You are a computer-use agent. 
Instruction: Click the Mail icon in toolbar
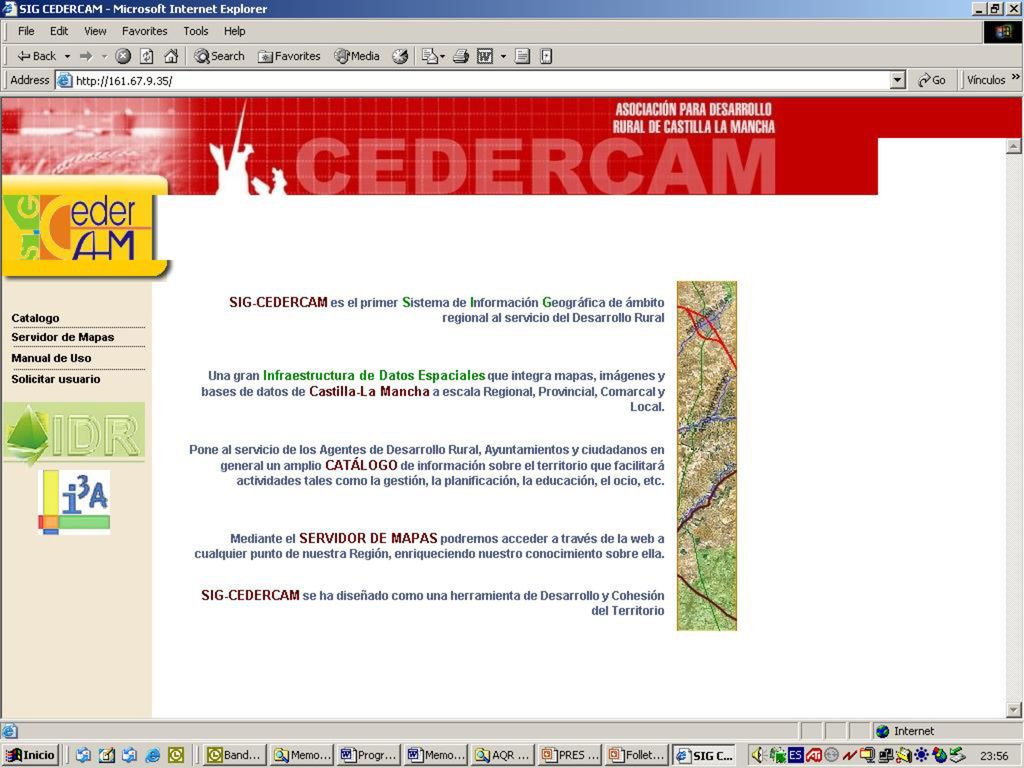(x=429, y=56)
